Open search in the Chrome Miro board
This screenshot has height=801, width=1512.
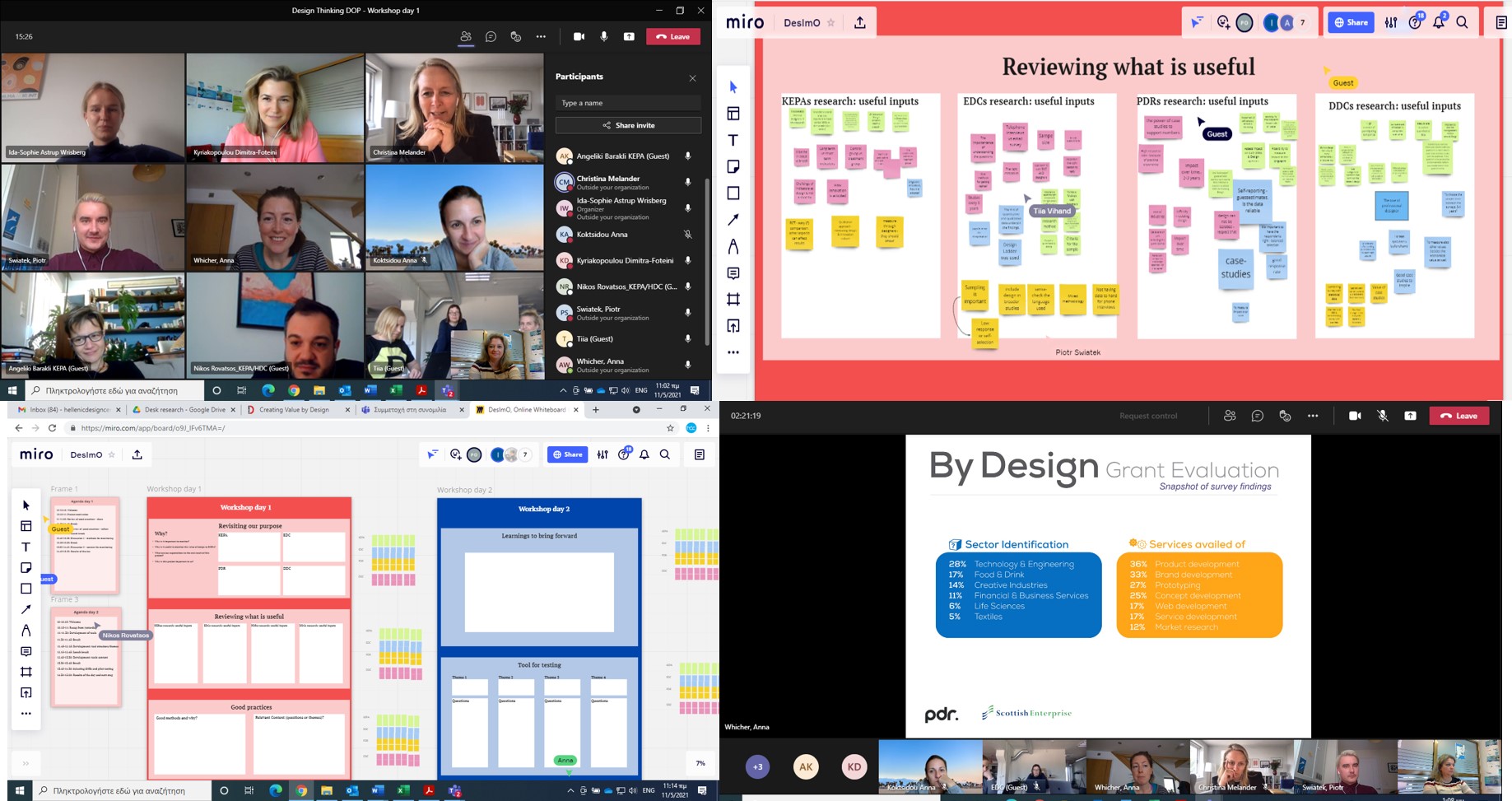[665, 454]
